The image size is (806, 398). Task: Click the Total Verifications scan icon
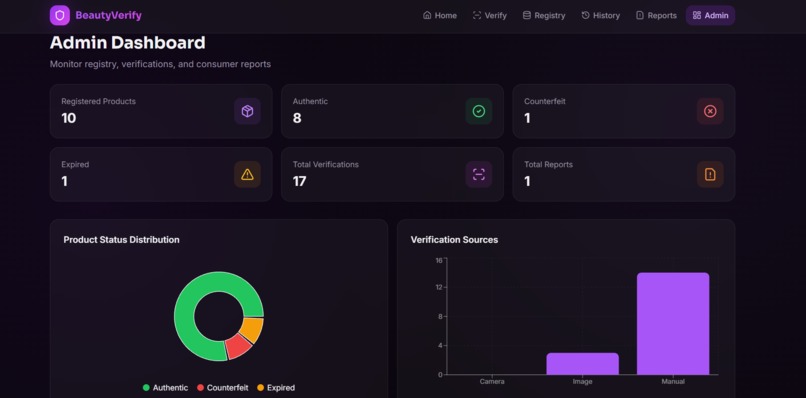tap(479, 174)
